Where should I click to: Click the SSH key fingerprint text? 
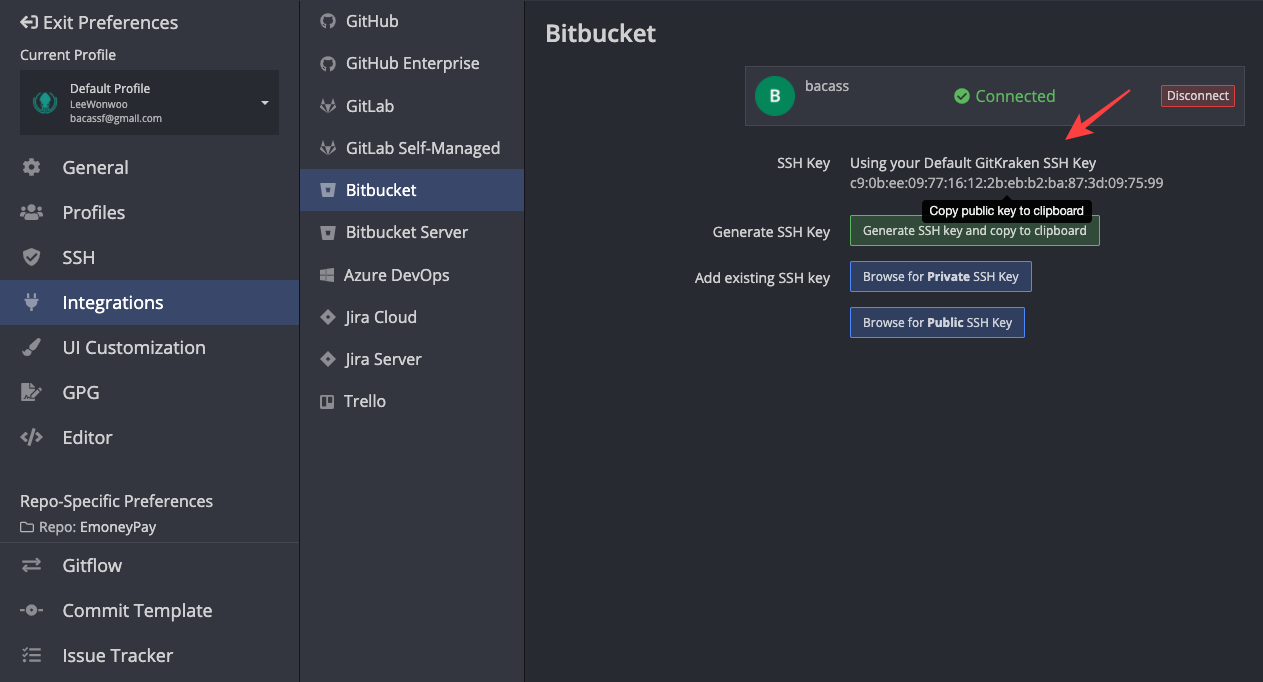pos(1006,183)
